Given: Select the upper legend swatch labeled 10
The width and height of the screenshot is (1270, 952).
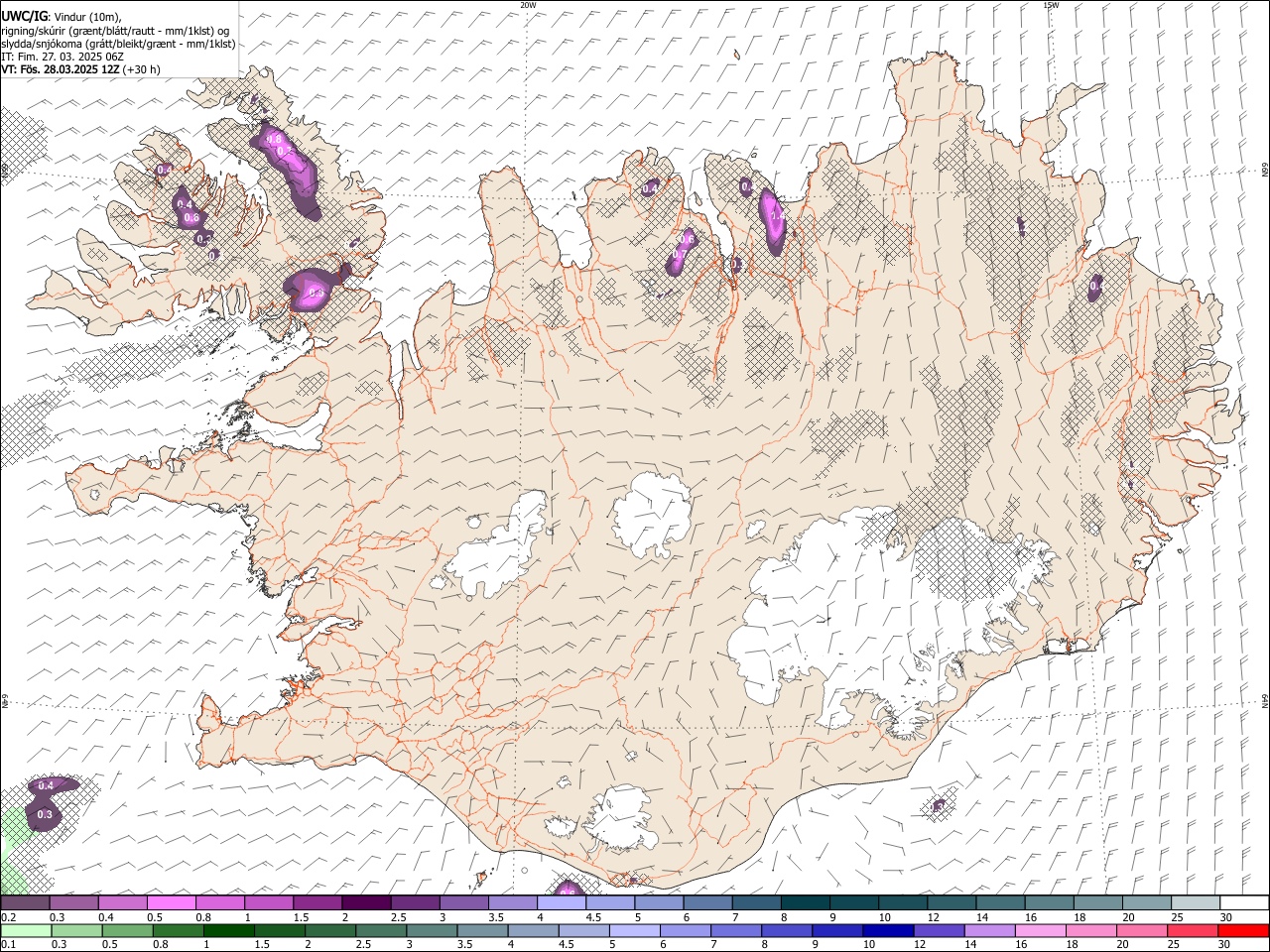Looking at the screenshot, I should click(x=901, y=902).
